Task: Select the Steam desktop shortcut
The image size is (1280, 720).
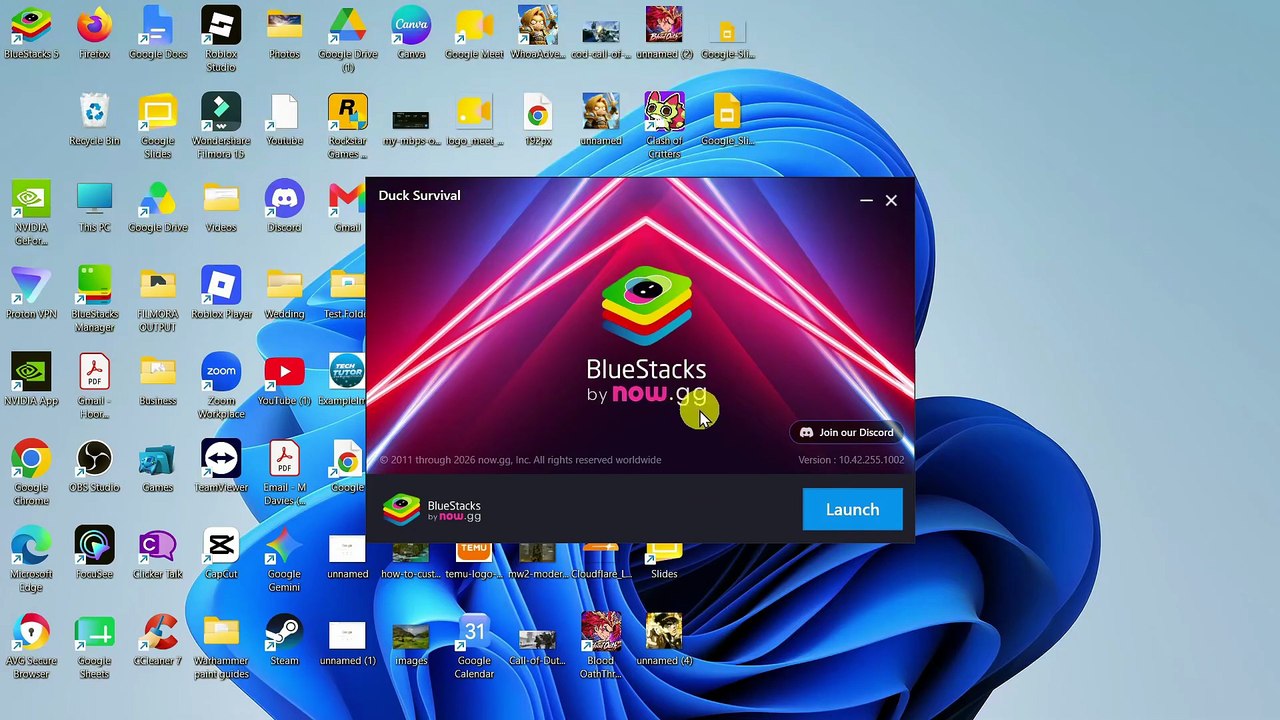Action: tap(284, 640)
